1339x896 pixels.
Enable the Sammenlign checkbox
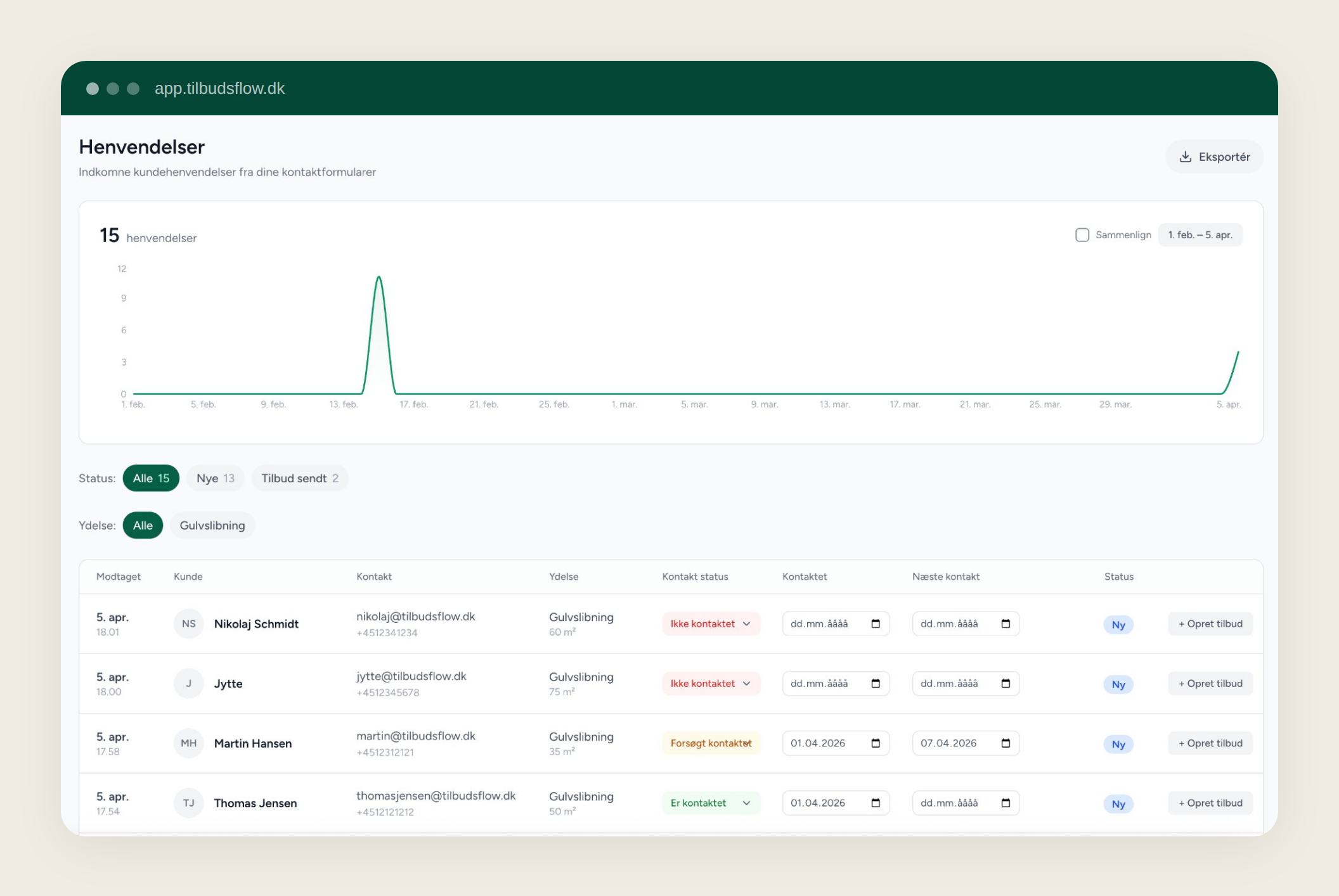(1082, 235)
